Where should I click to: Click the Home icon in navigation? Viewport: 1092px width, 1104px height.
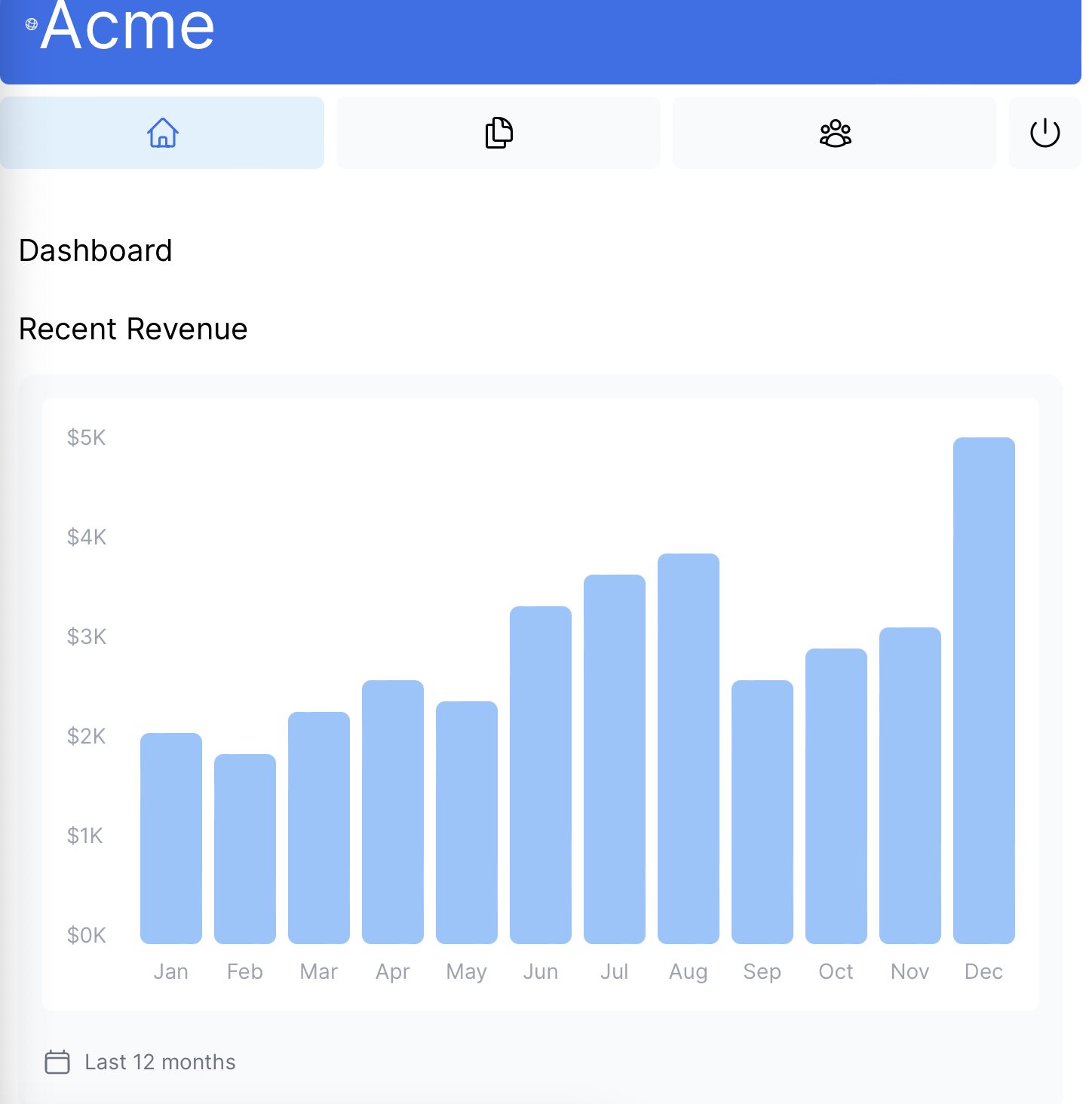[162, 133]
